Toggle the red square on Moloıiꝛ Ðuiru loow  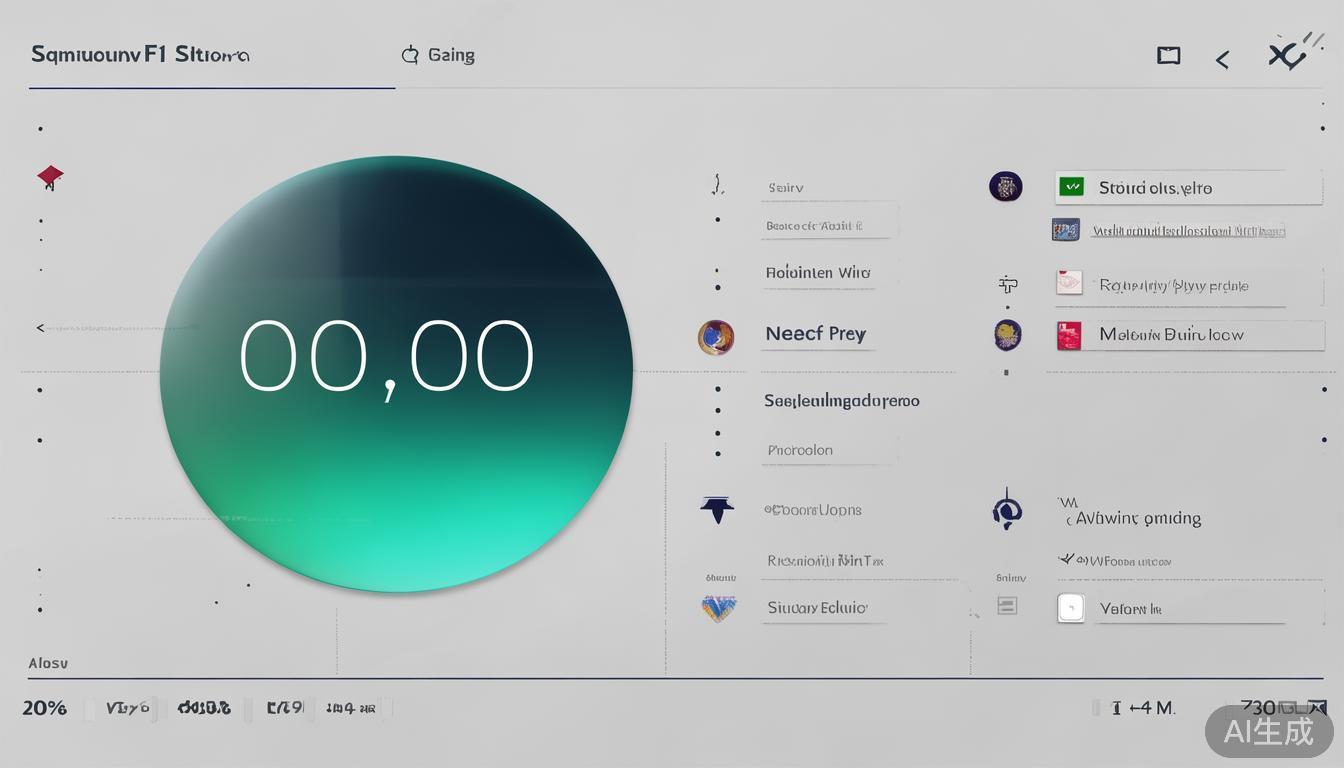point(1069,336)
